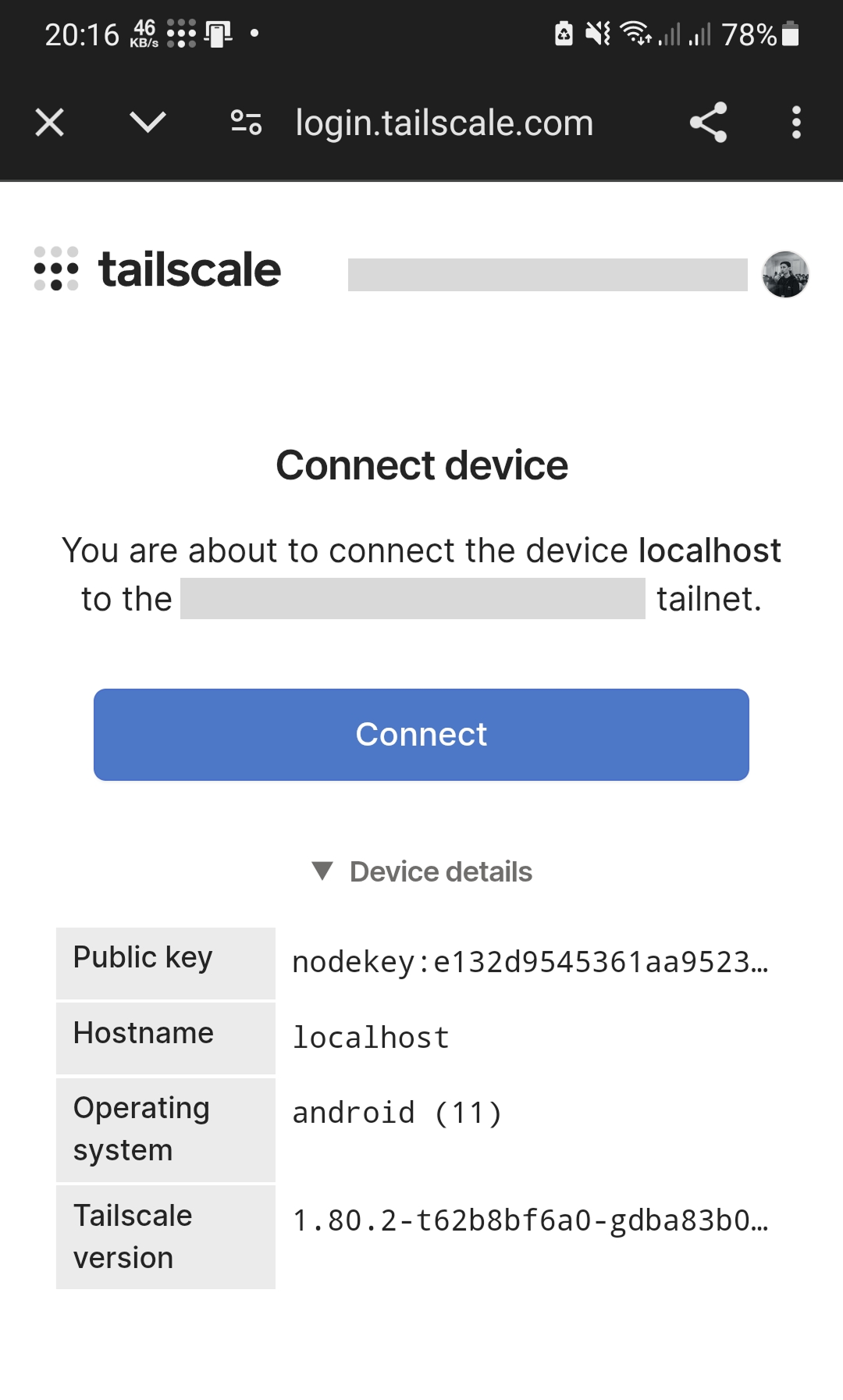Image resolution: width=843 pixels, height=1400 pixels.
Task: Open site settings icon beside URL
Action: (x=246, y=123)
